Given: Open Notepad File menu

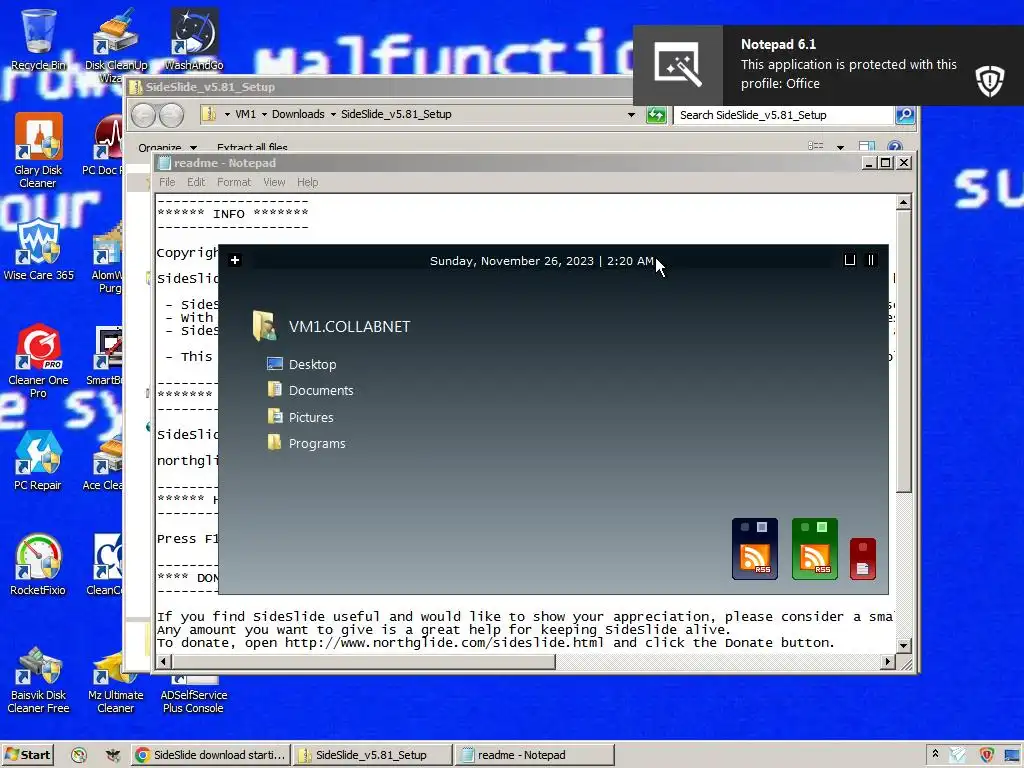Looking at the screenshot, I should click(167, 182).
